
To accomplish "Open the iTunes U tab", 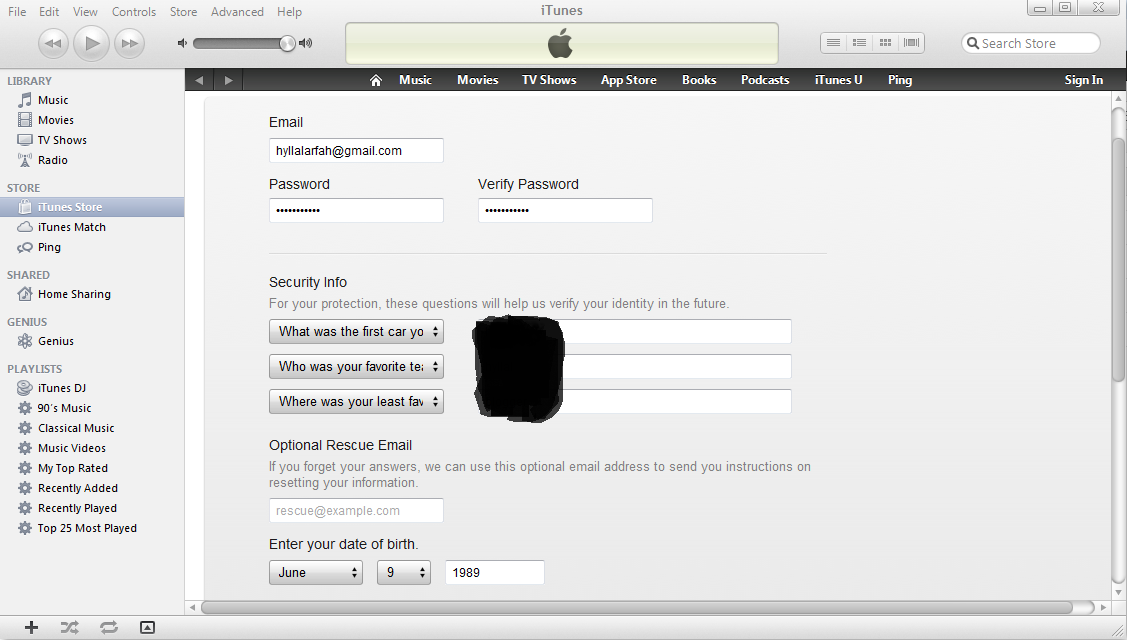I will (x=838, y=80).
